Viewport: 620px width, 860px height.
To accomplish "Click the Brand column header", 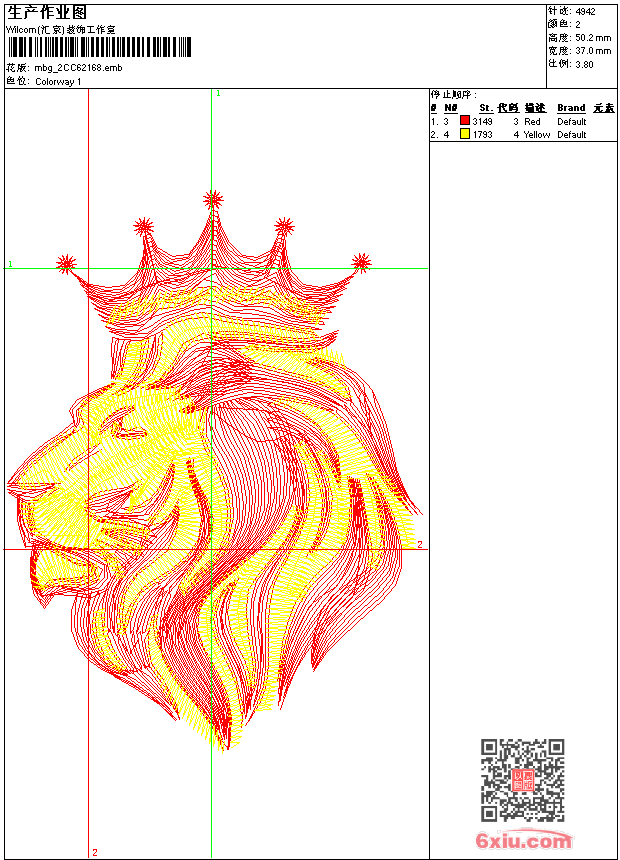I will (571, 108).
